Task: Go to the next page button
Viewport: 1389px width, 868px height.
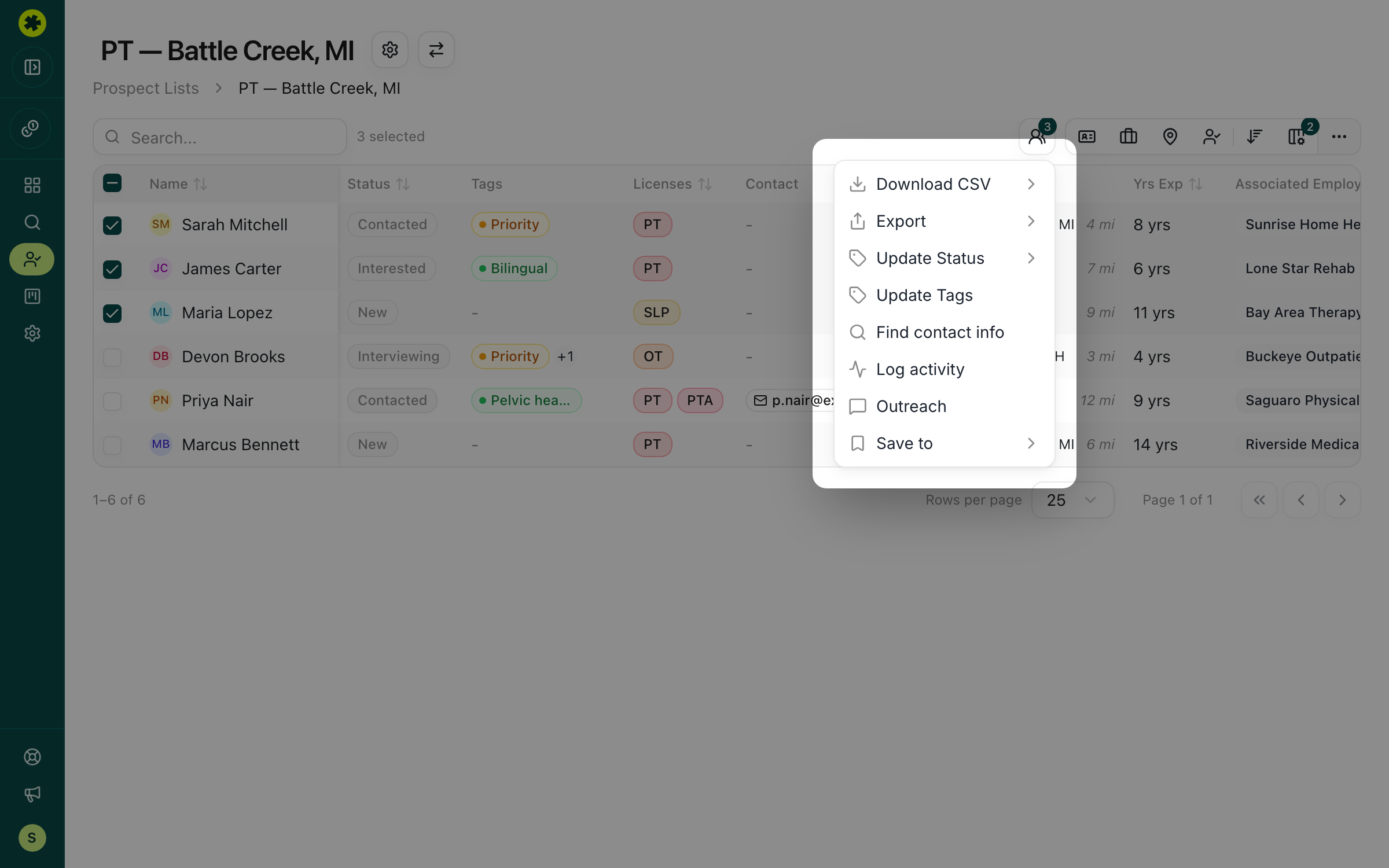Action: (1343, 500)
